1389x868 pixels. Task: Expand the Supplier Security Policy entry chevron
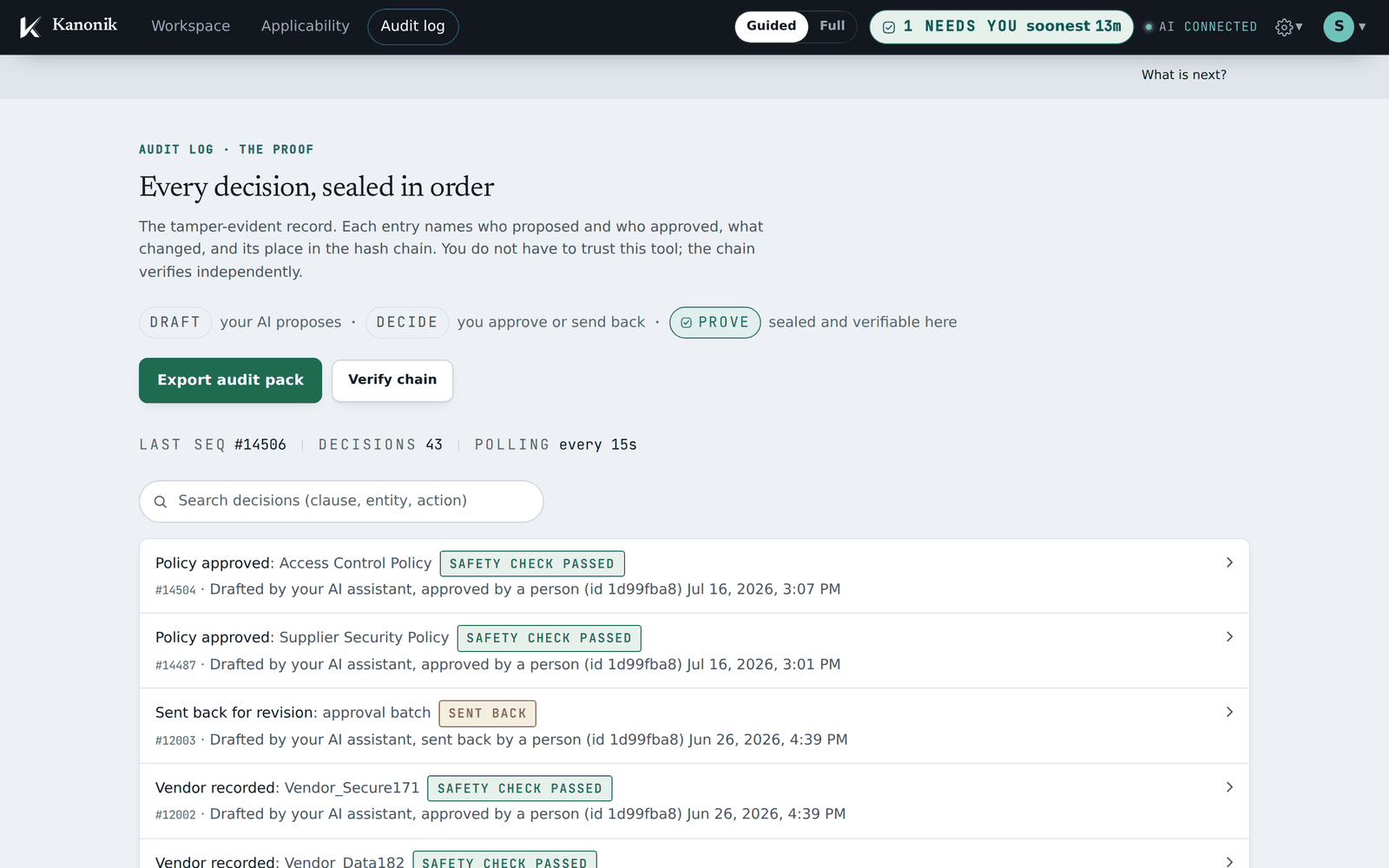coord(1229,637)
